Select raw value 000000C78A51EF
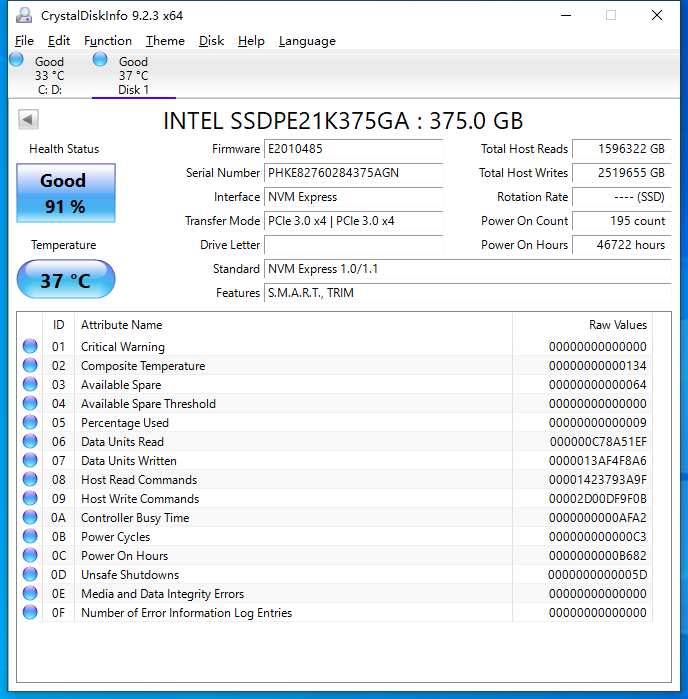This screenshot has width=688, height=699. pos(598,442)
